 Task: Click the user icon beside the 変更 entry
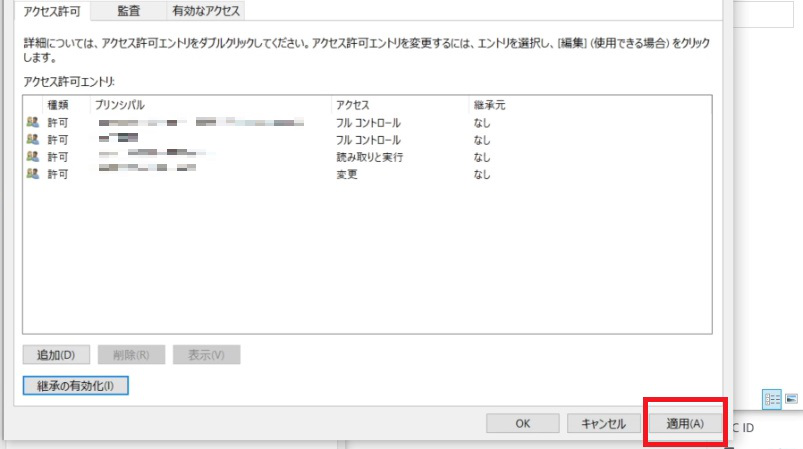33,174
